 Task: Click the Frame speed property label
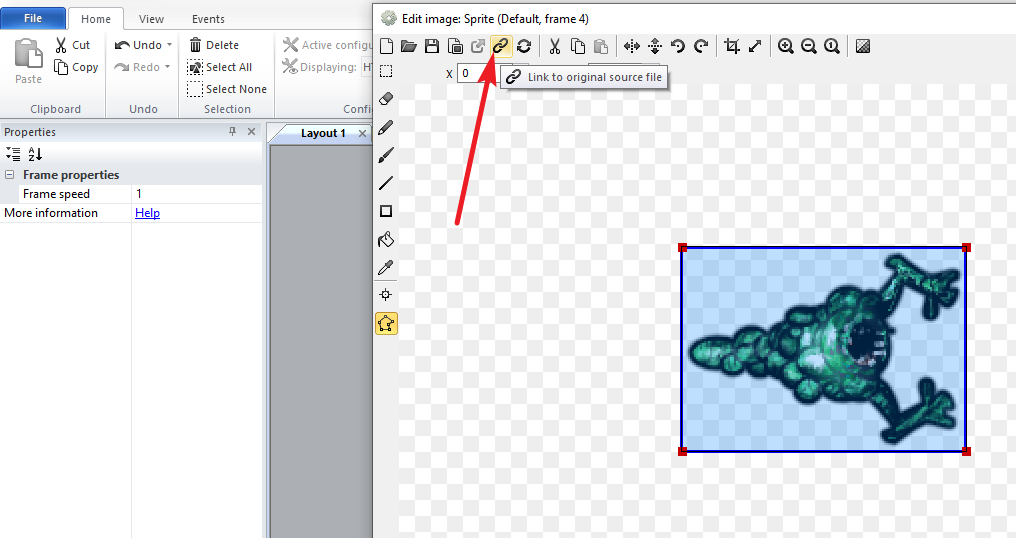pyautogui.click(x=56, y=194)
